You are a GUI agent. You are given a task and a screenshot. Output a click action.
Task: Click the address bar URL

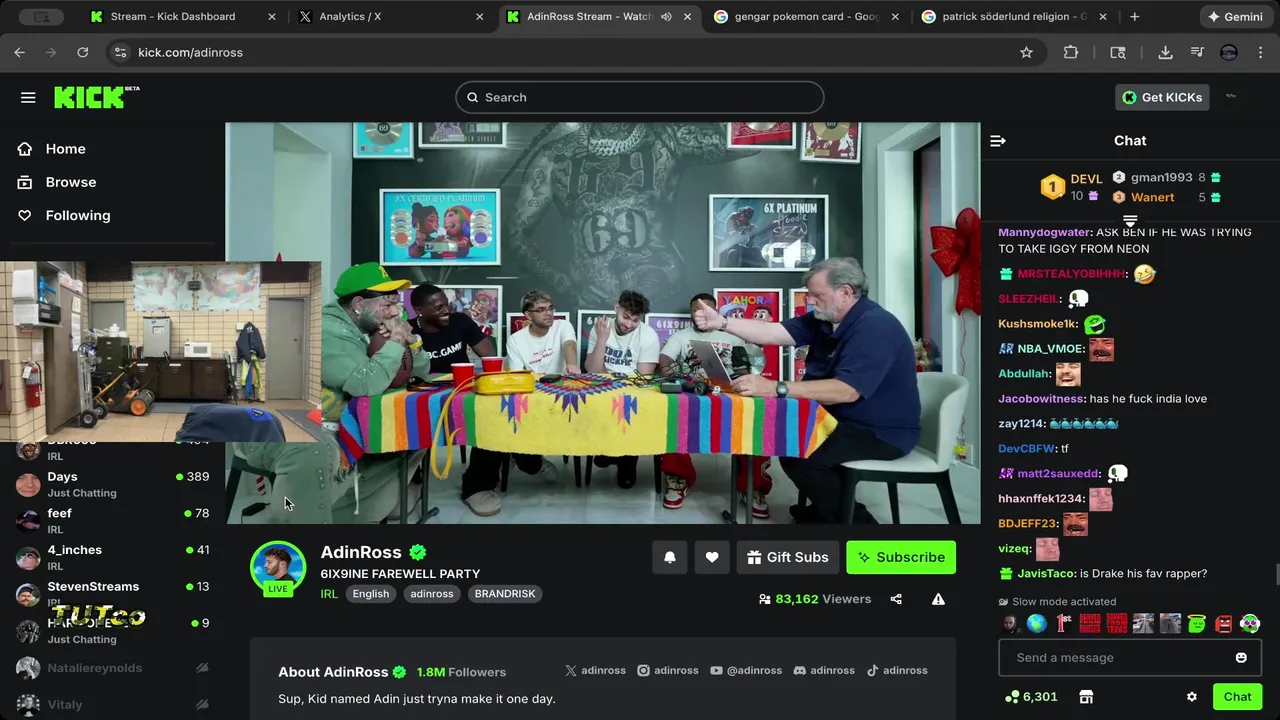point(190,52)
